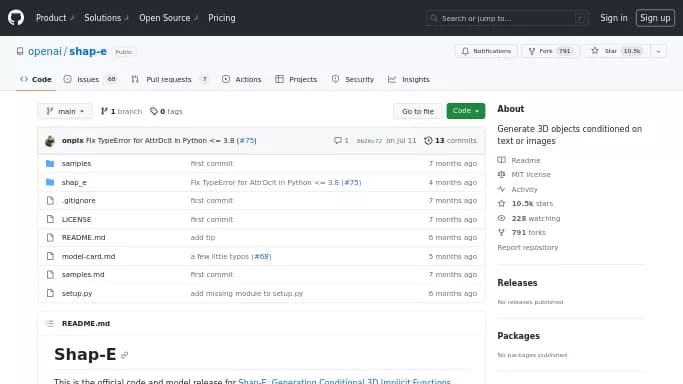Open Activity link in About
The width and height of the screenshot is (683, 384).
[517, 189]
